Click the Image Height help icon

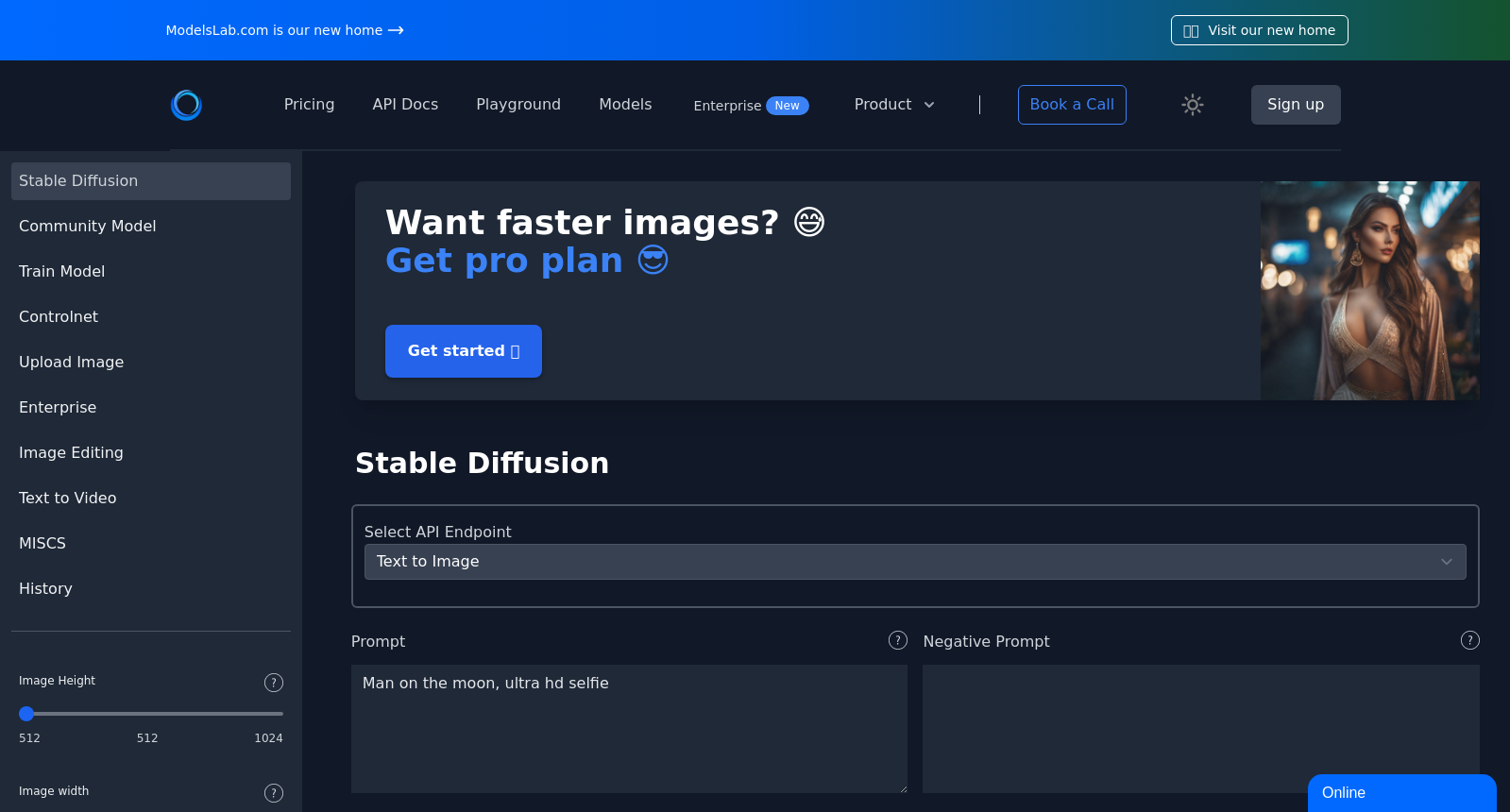[274, 683]
